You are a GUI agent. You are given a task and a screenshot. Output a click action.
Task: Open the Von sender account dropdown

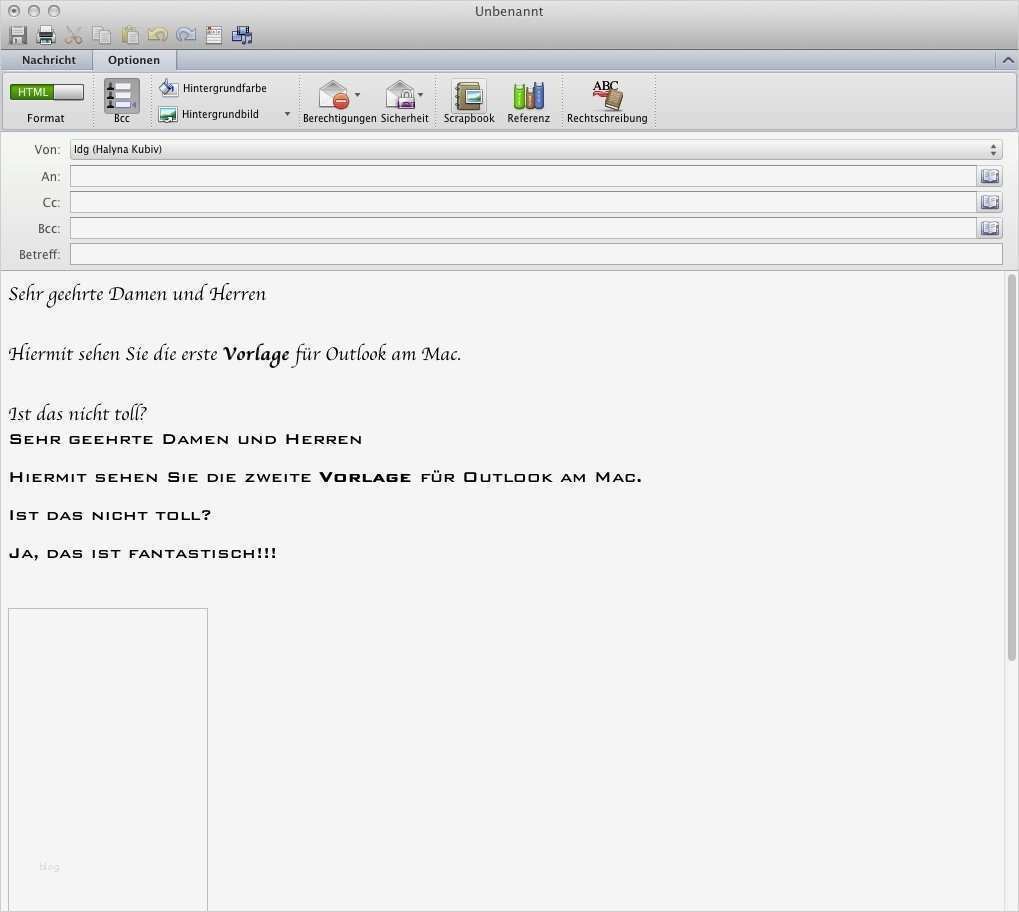pyautogui.click(x=992, y=149)
